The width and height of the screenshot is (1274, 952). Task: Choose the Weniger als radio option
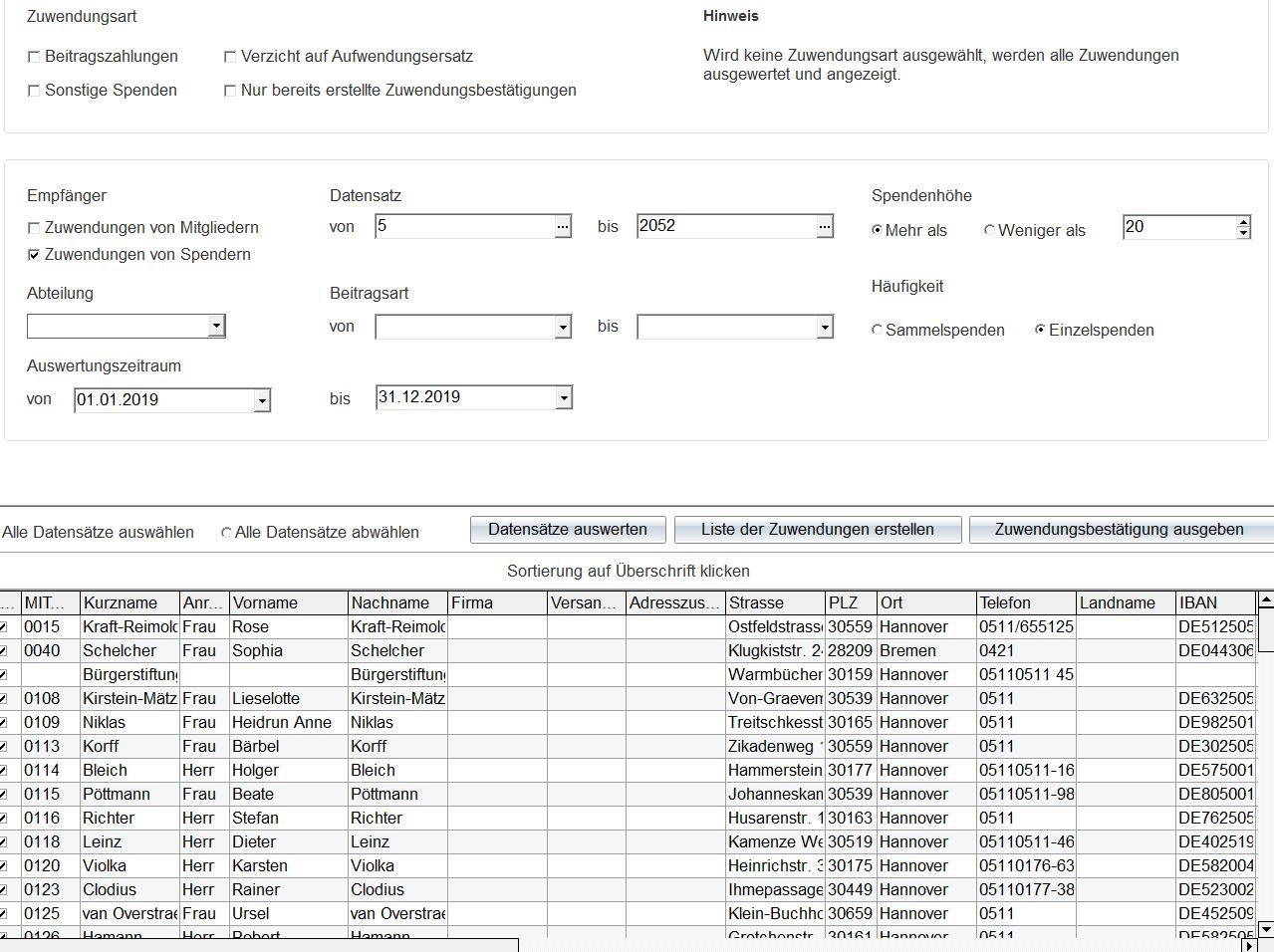click(x=989, y=230)
